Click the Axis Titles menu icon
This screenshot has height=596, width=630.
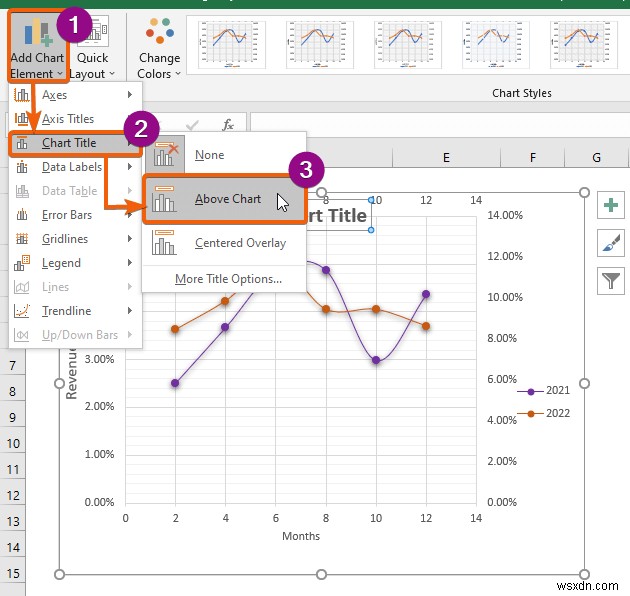(x=22, y=119)
